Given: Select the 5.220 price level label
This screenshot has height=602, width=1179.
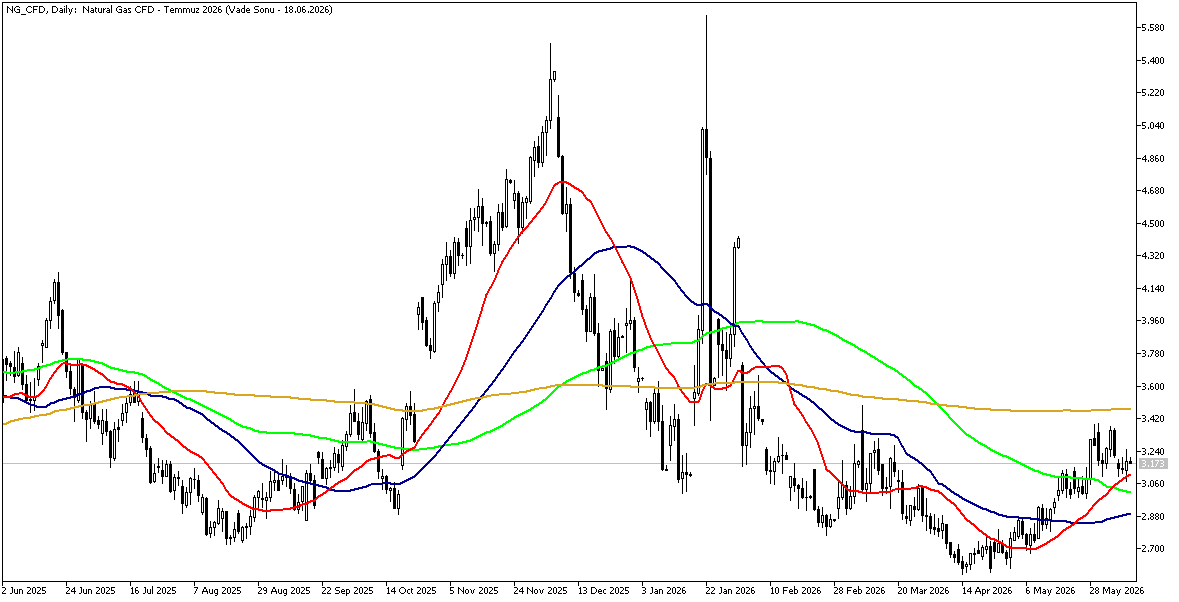Looking at the screenshot, I should [x=1153, y=93].
